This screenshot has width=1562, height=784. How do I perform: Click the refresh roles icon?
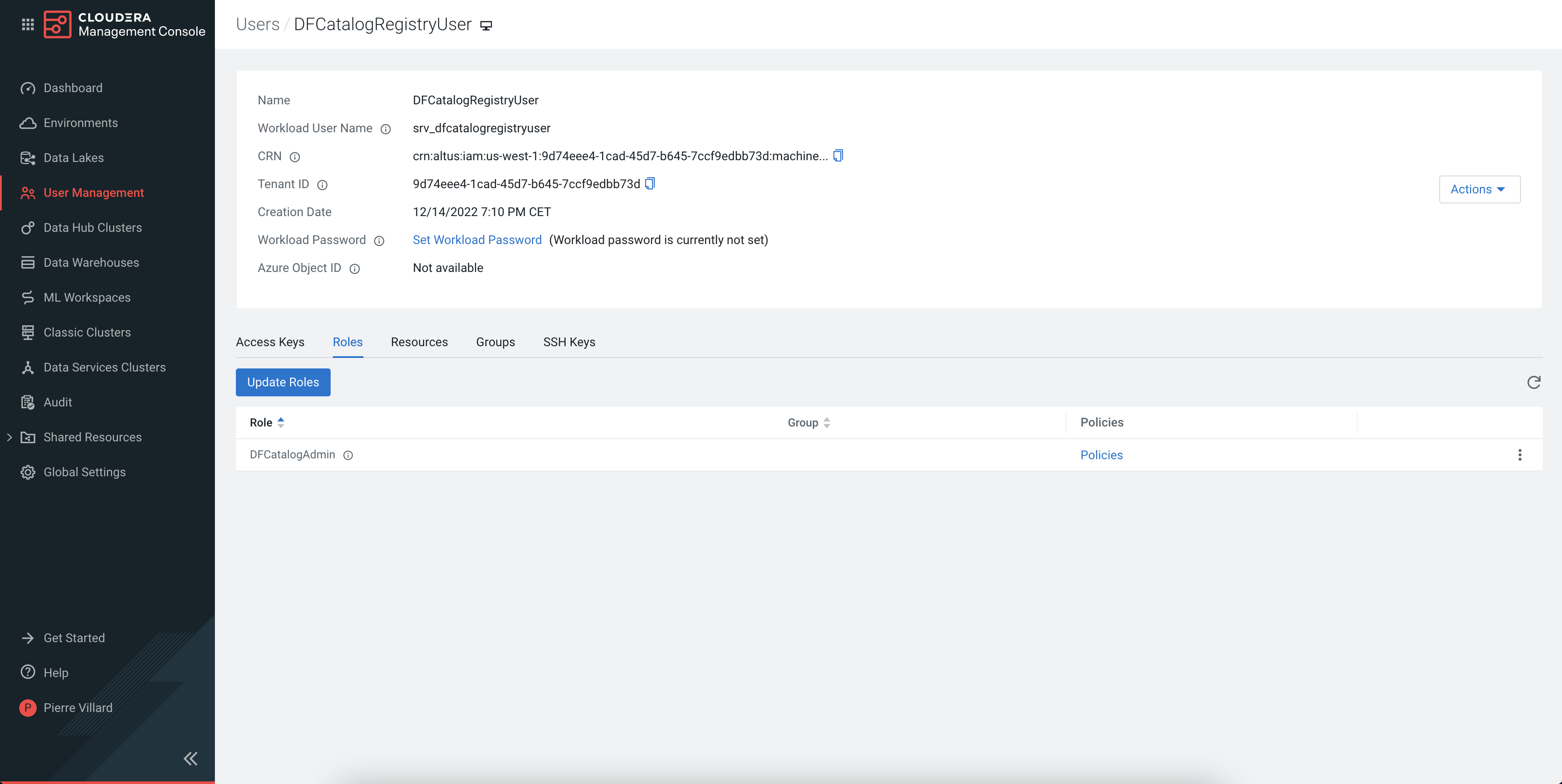coord(1534,382)
